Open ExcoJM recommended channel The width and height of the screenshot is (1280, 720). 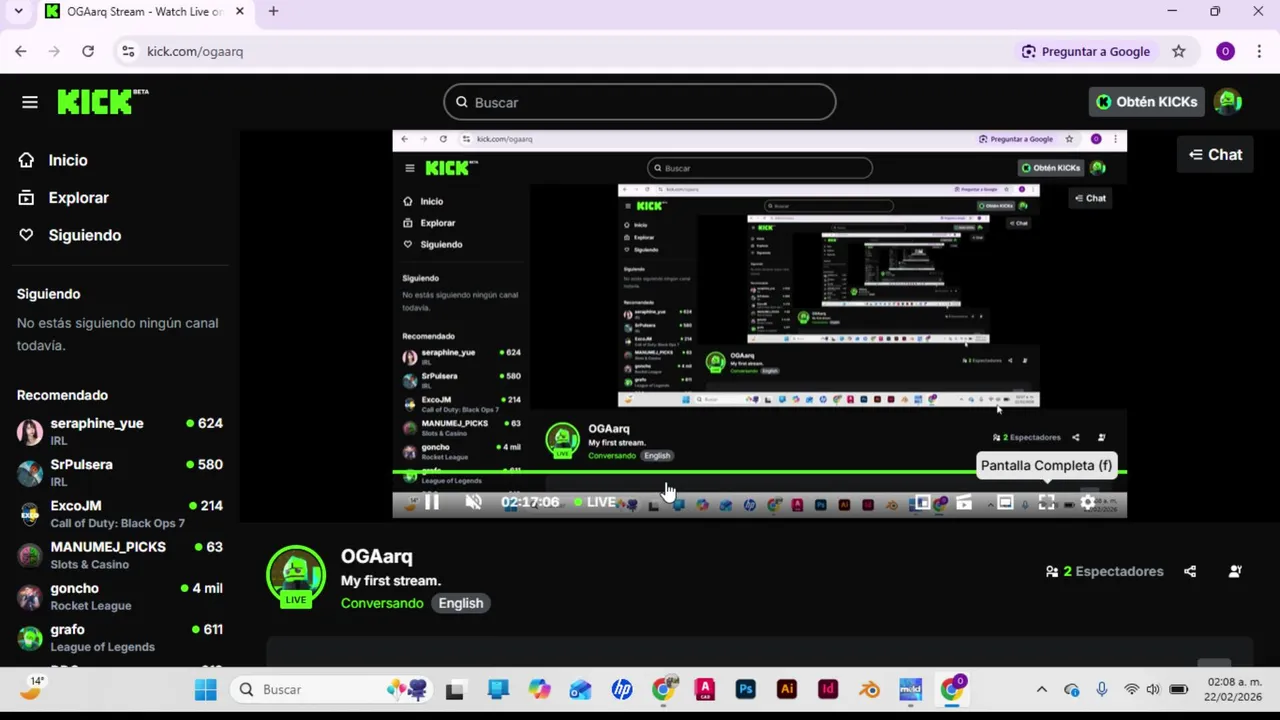tap(120, 514)
